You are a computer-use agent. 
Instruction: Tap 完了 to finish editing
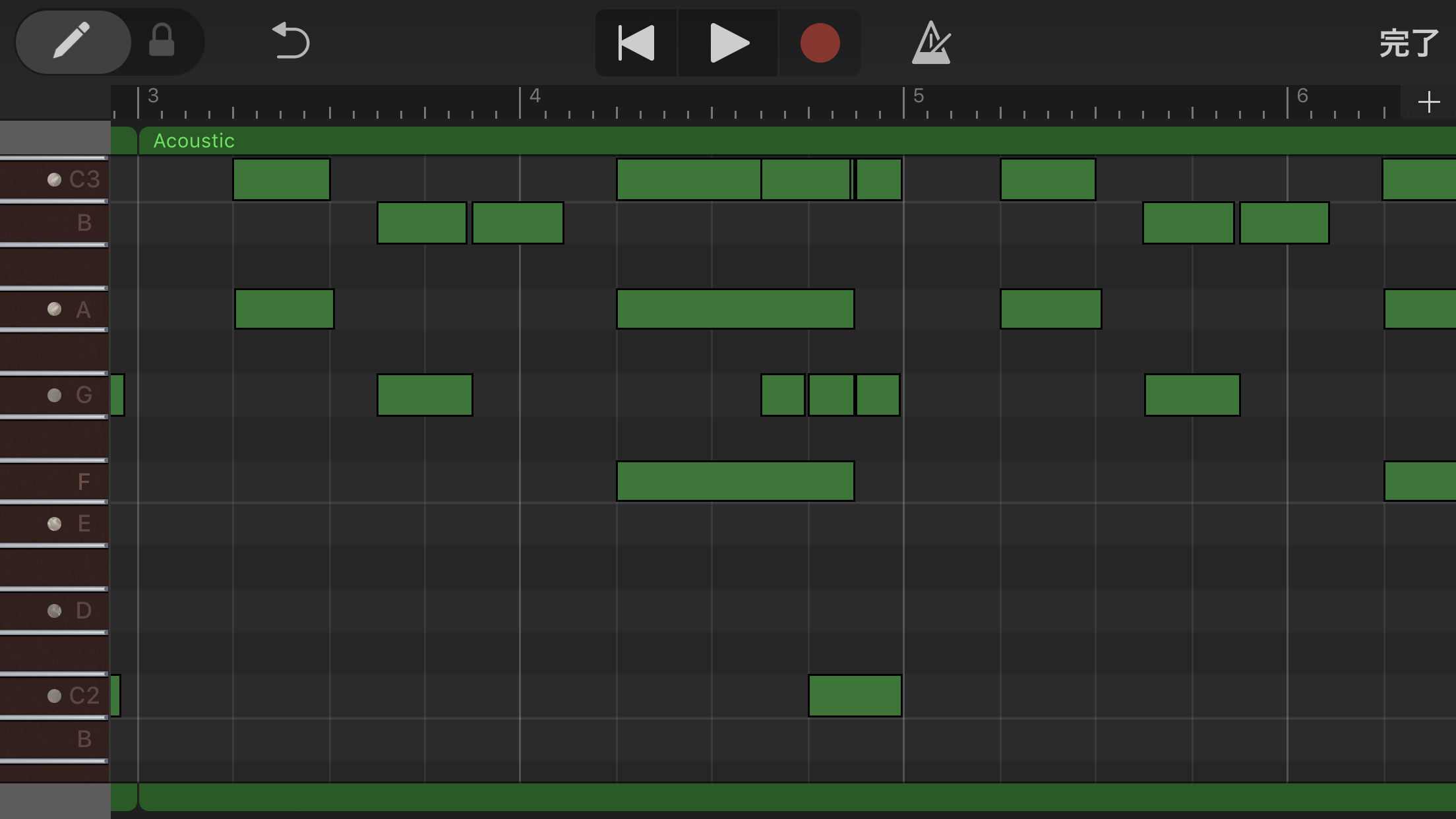pos(1409,43)
